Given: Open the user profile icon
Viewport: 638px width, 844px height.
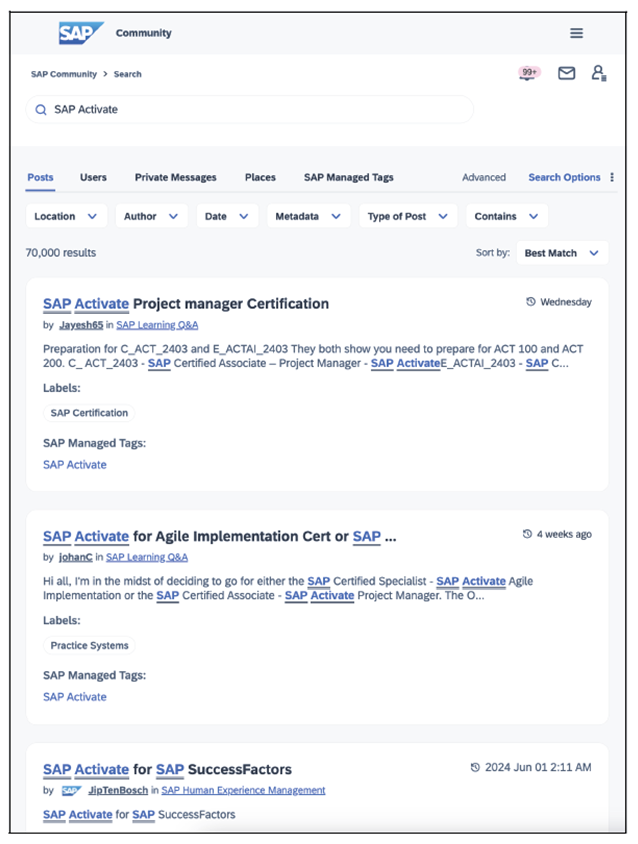Looking at the screenshot, I should point(597,73).
